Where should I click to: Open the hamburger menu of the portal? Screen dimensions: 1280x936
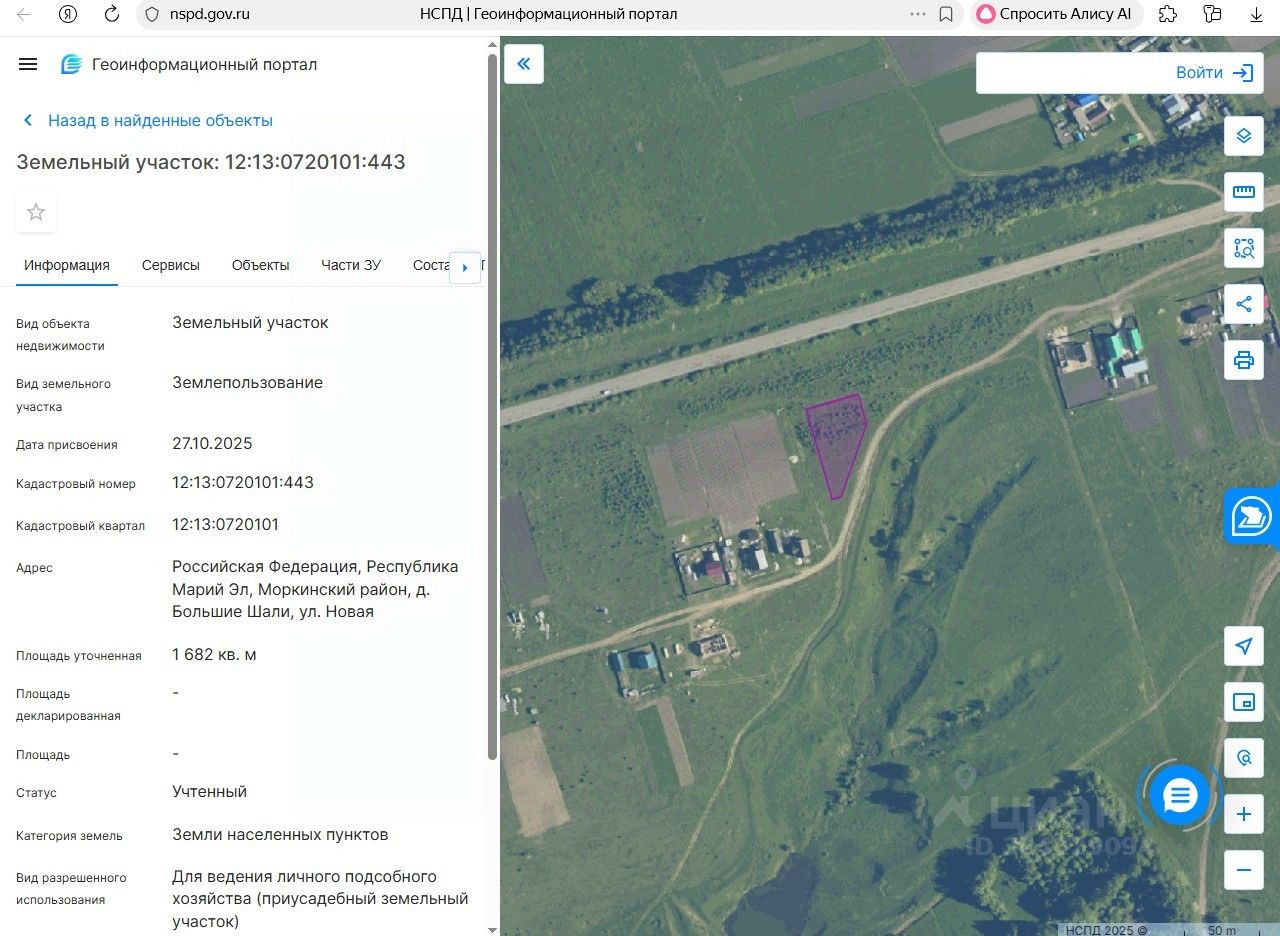coord(28,64)
